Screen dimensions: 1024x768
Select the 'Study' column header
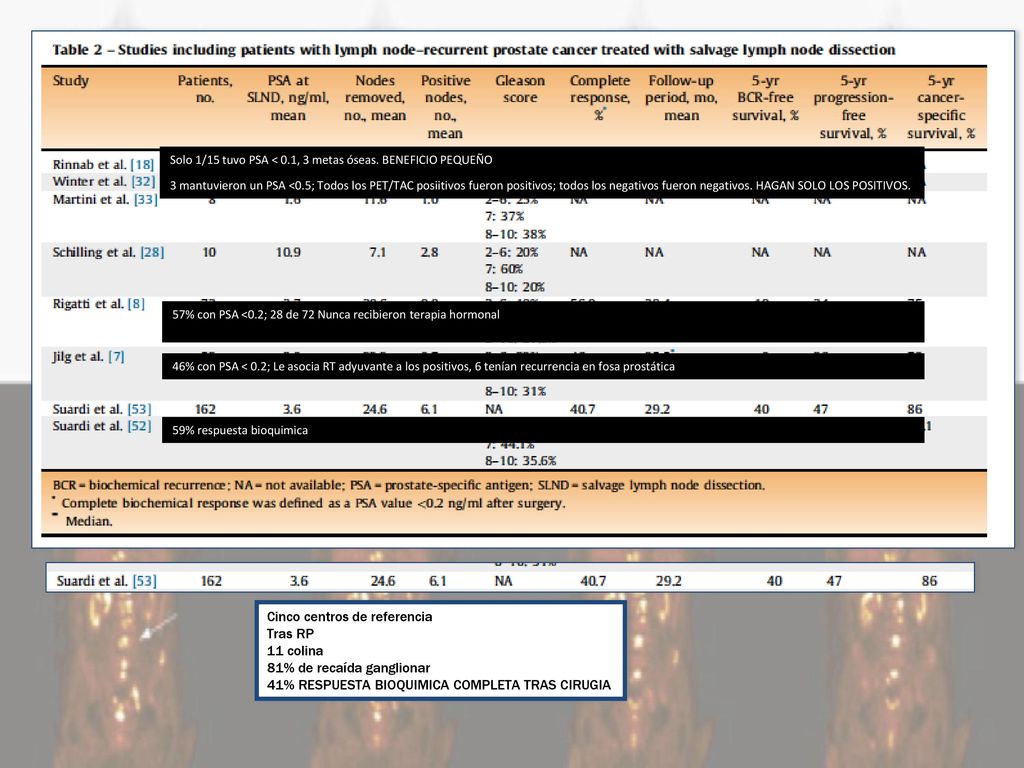coord(71,81)
